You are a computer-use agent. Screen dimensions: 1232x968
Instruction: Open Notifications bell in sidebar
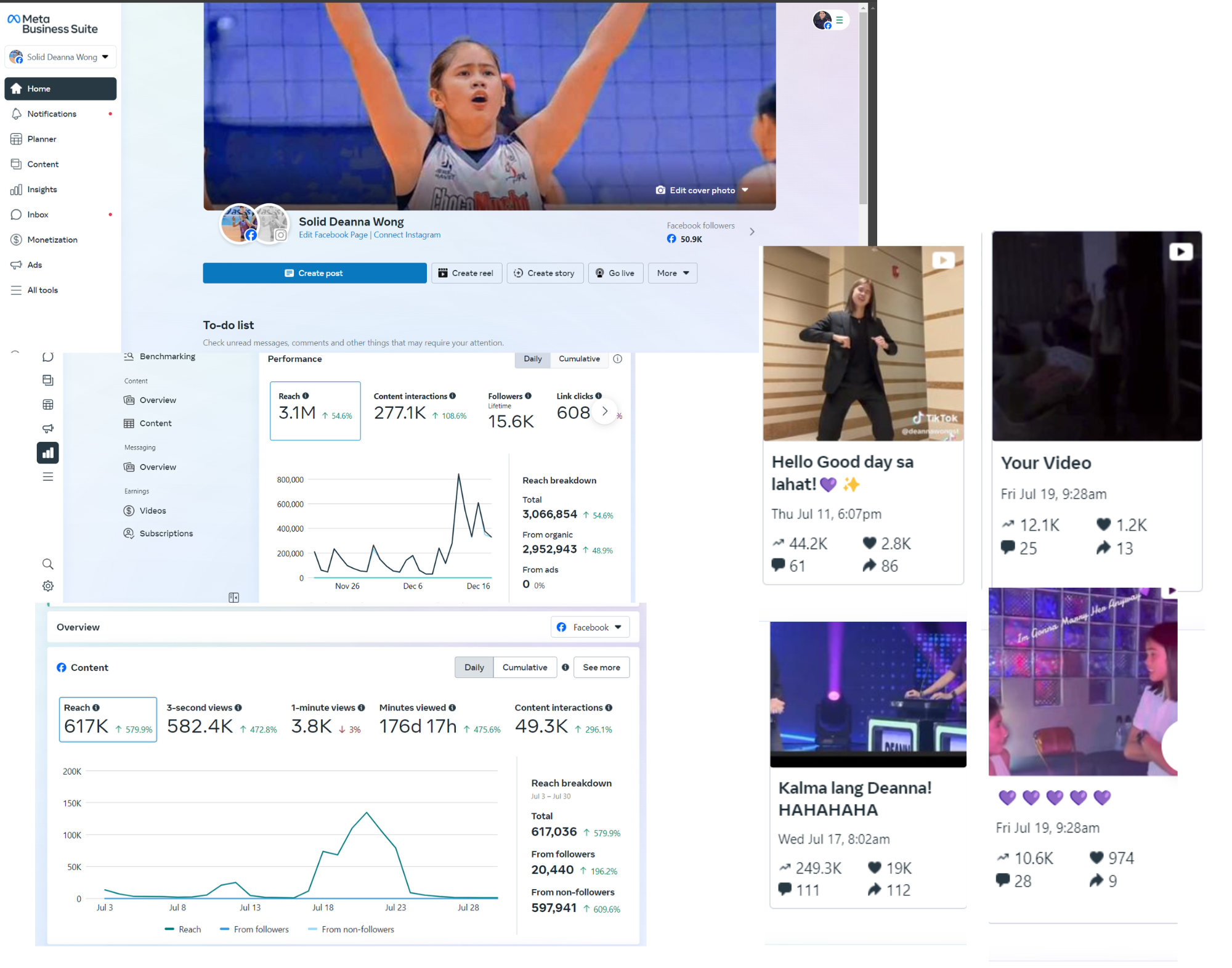(17, 114)
